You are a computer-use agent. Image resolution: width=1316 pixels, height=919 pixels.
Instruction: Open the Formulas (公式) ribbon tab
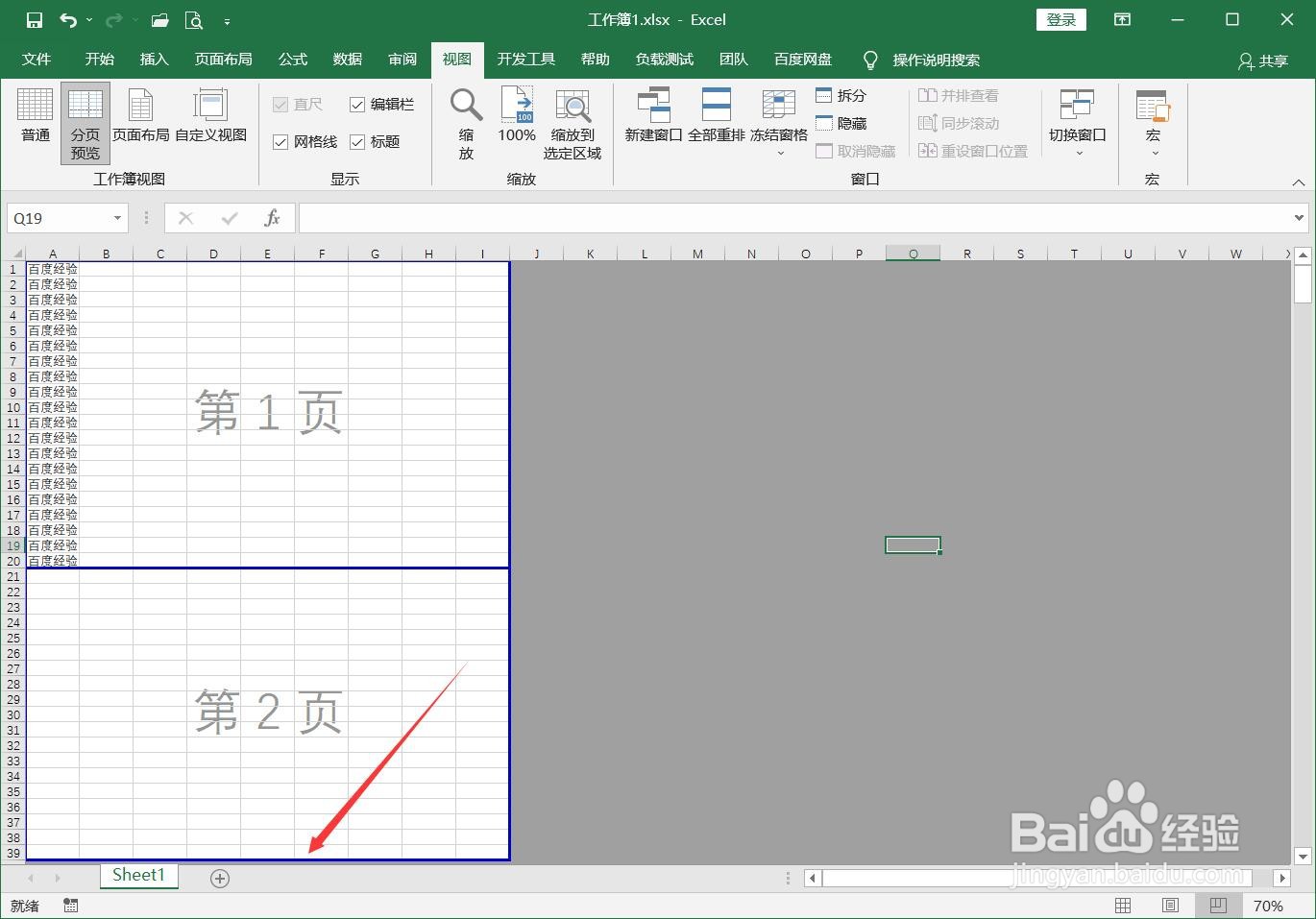click(293, 60)
